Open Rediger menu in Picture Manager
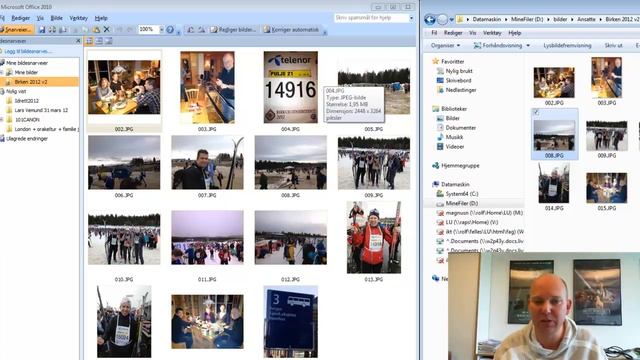The width and height of the screenshot is (640, 360). coord(20,18)
